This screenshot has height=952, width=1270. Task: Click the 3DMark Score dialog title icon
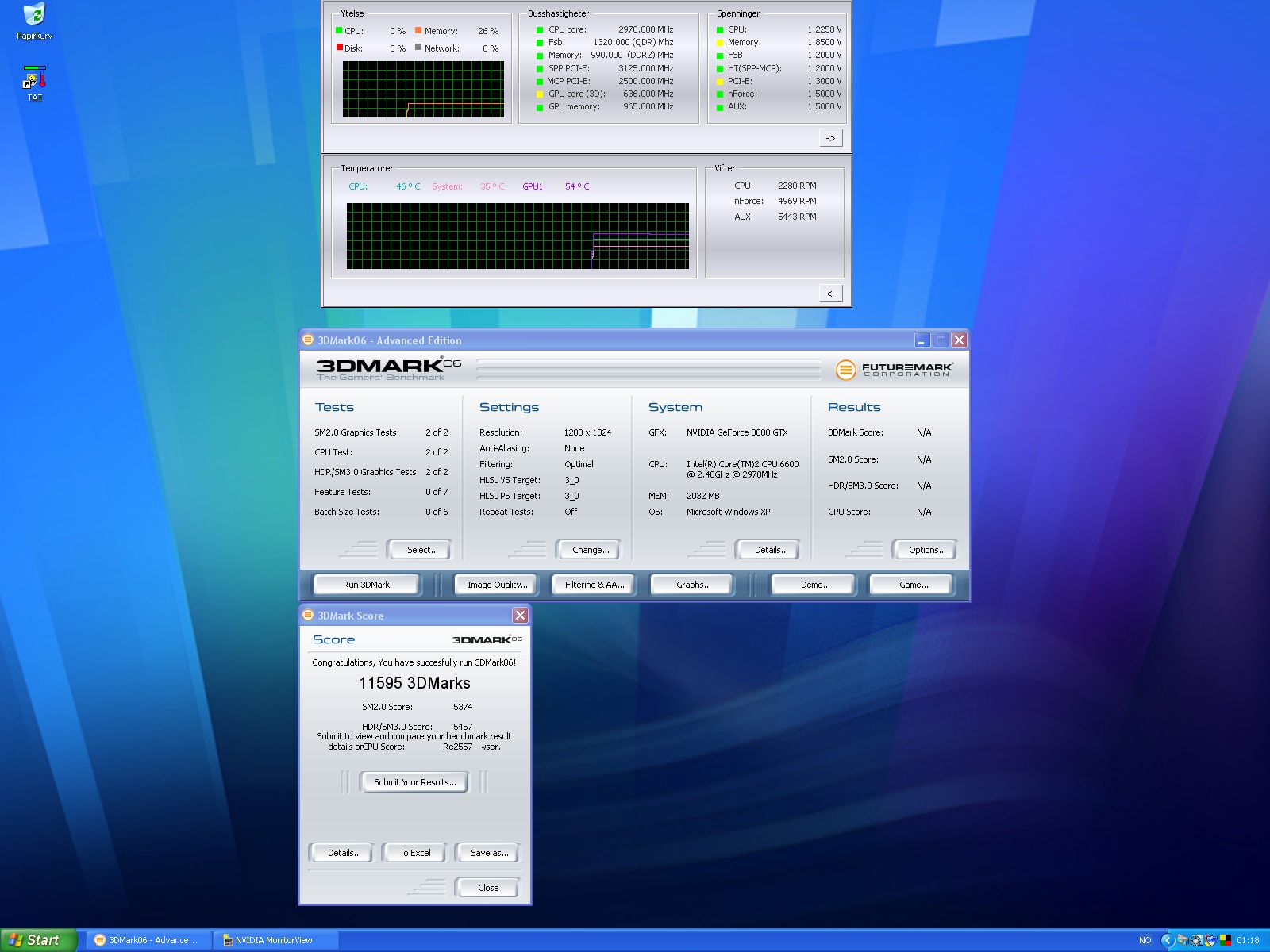(x=308, y=616)
